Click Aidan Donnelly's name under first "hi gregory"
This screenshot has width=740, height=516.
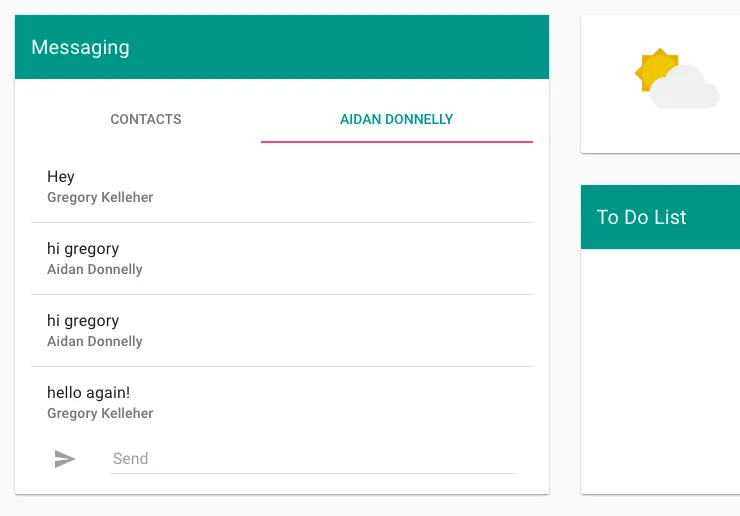click(95, 270)
